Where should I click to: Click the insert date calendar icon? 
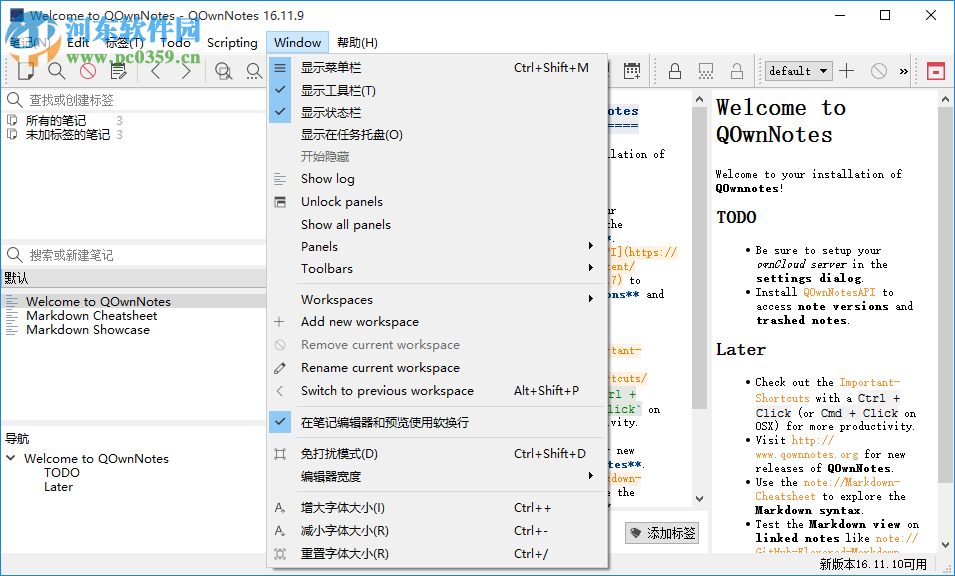632,71
